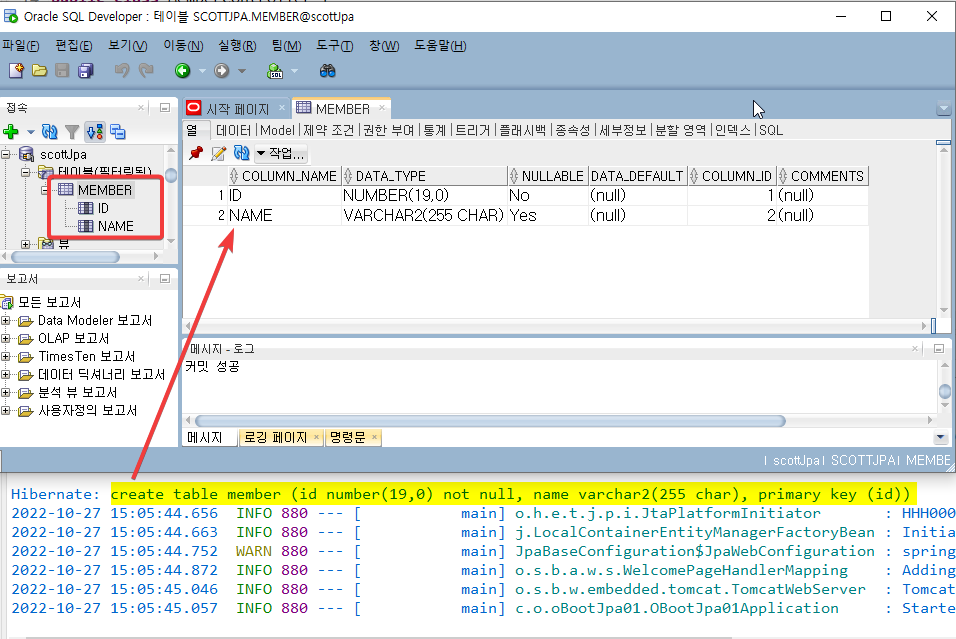The width and height of the screenshot is (956, 639).
Task: Open the 작업... actions dropdown
Action: [280, 154]
